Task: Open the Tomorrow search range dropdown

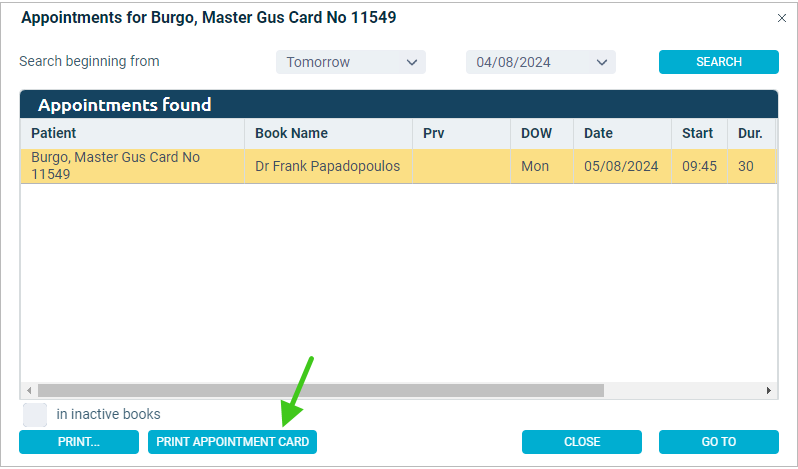Action: pyautogui.click(x=351, y=62)
